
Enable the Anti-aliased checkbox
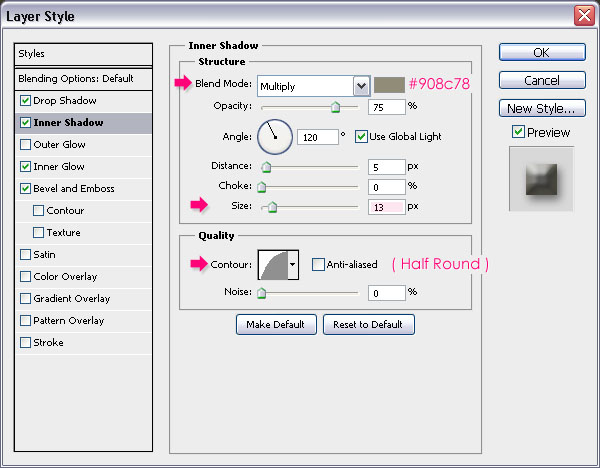(x=318, y=265)
